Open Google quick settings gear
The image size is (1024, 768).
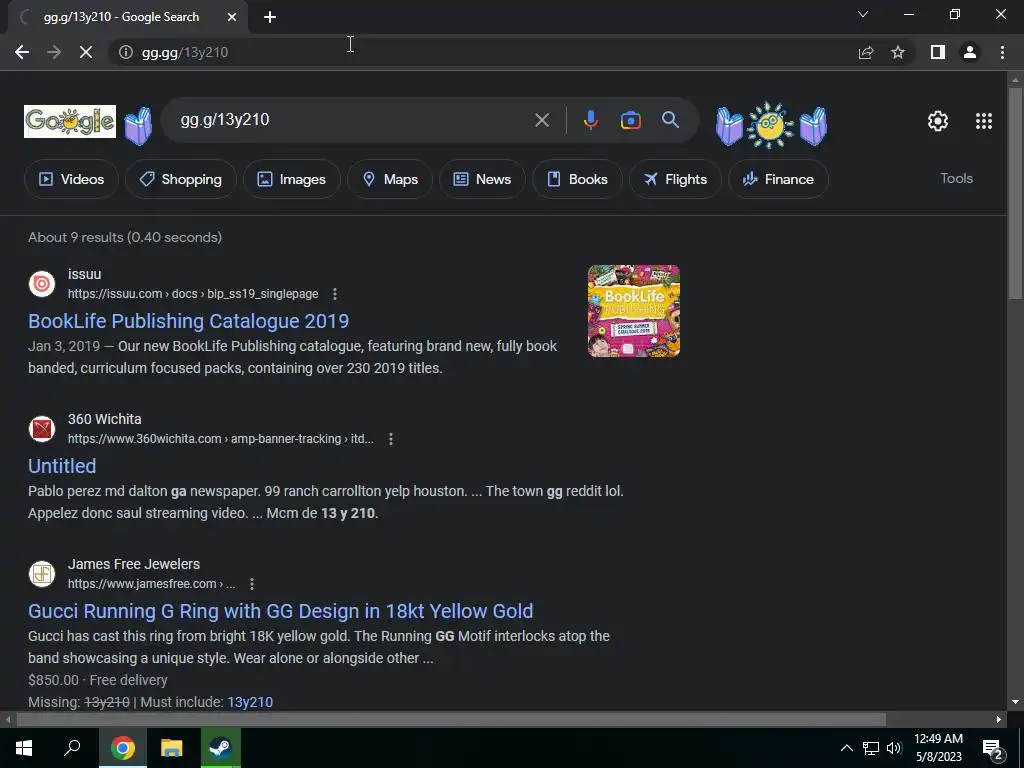pos(938,121)
